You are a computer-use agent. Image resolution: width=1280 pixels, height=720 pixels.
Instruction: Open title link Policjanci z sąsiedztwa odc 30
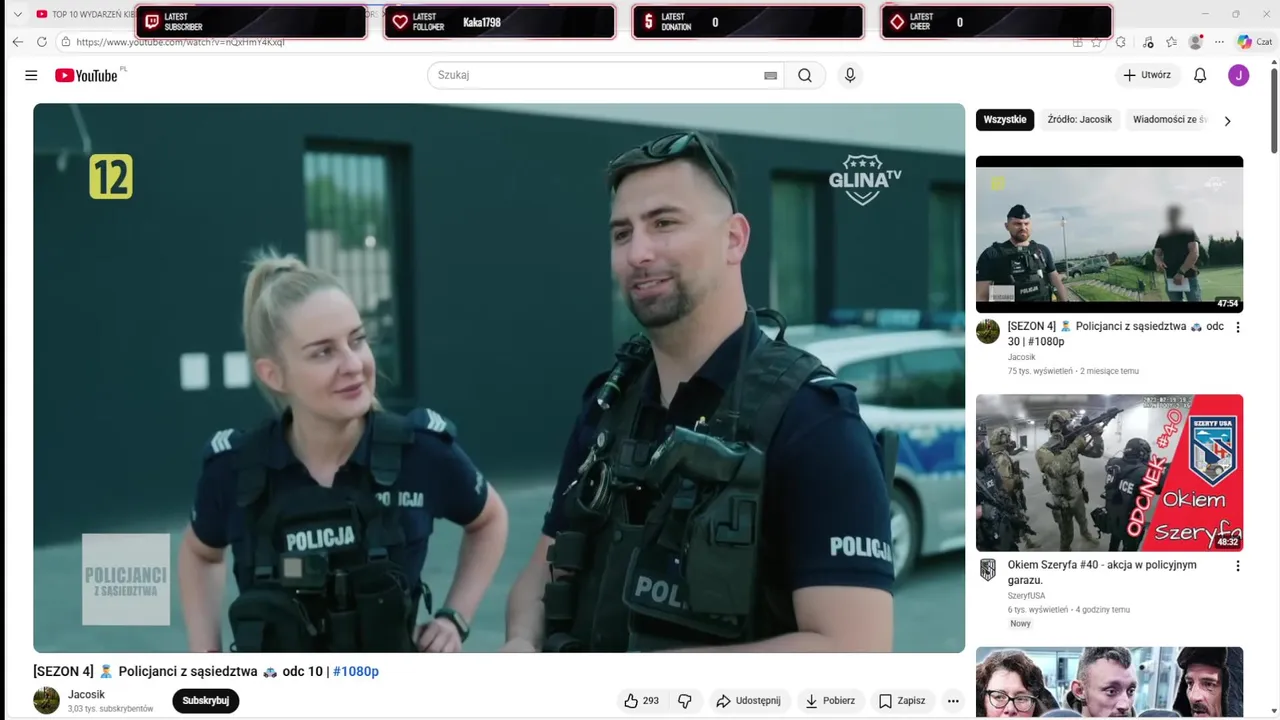pos(1116,334)
